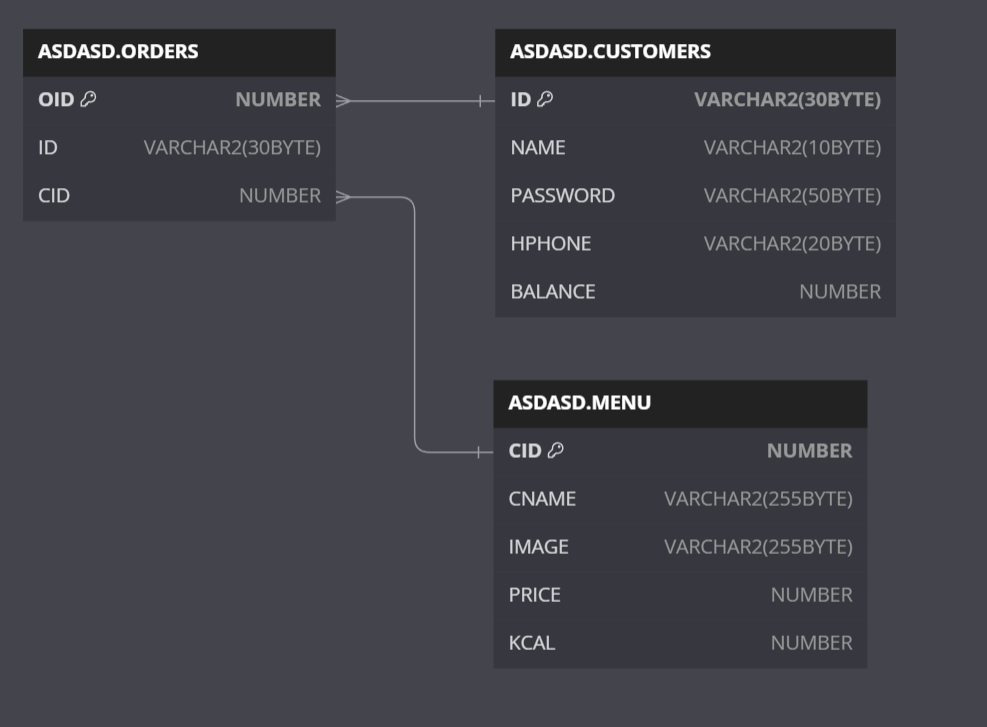Viewport: 987px width, 727px height.
Task: Click the relationship line endpoint at MENU CID
Action: click(480, 452)
